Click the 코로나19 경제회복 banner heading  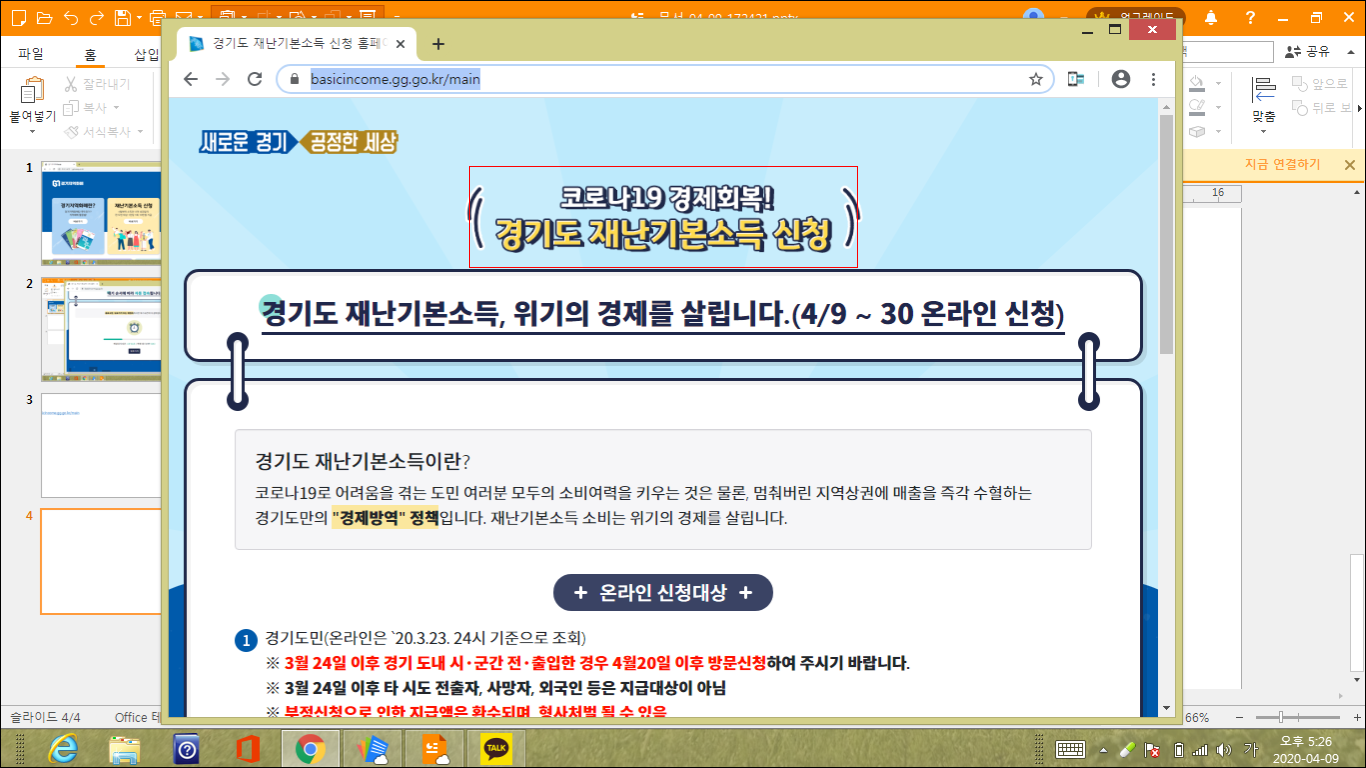pyautogui.click(x=662, y=217)
